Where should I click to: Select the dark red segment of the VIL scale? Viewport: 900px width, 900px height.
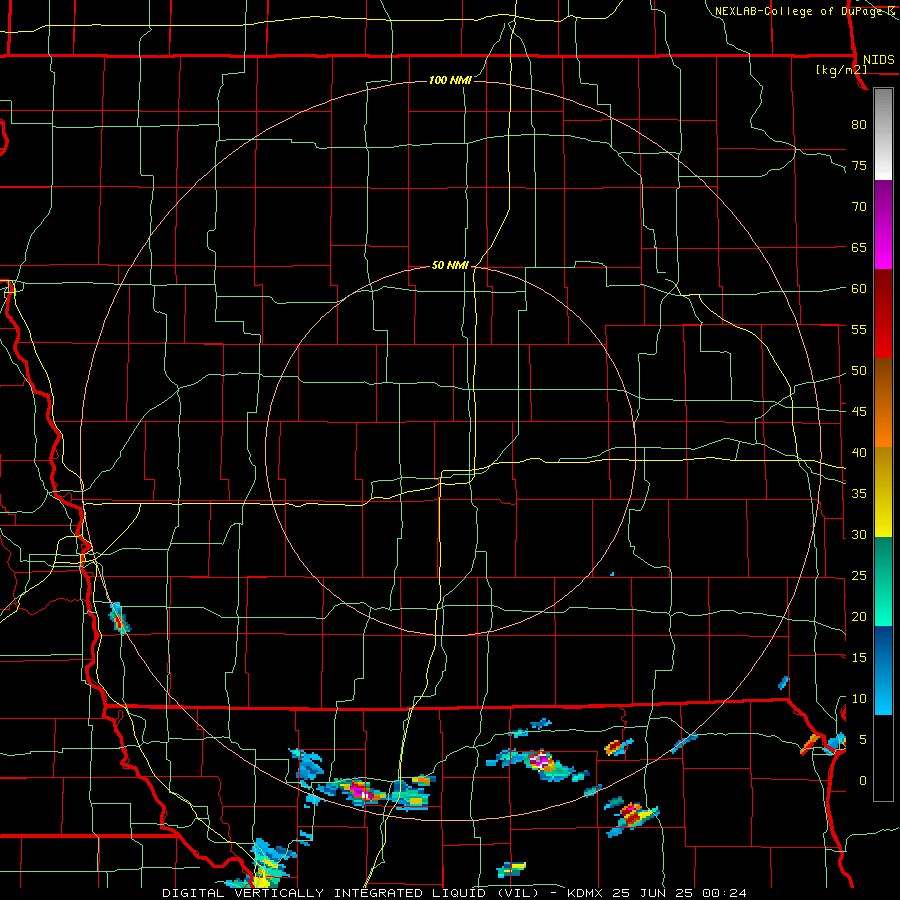pos(883,314)
